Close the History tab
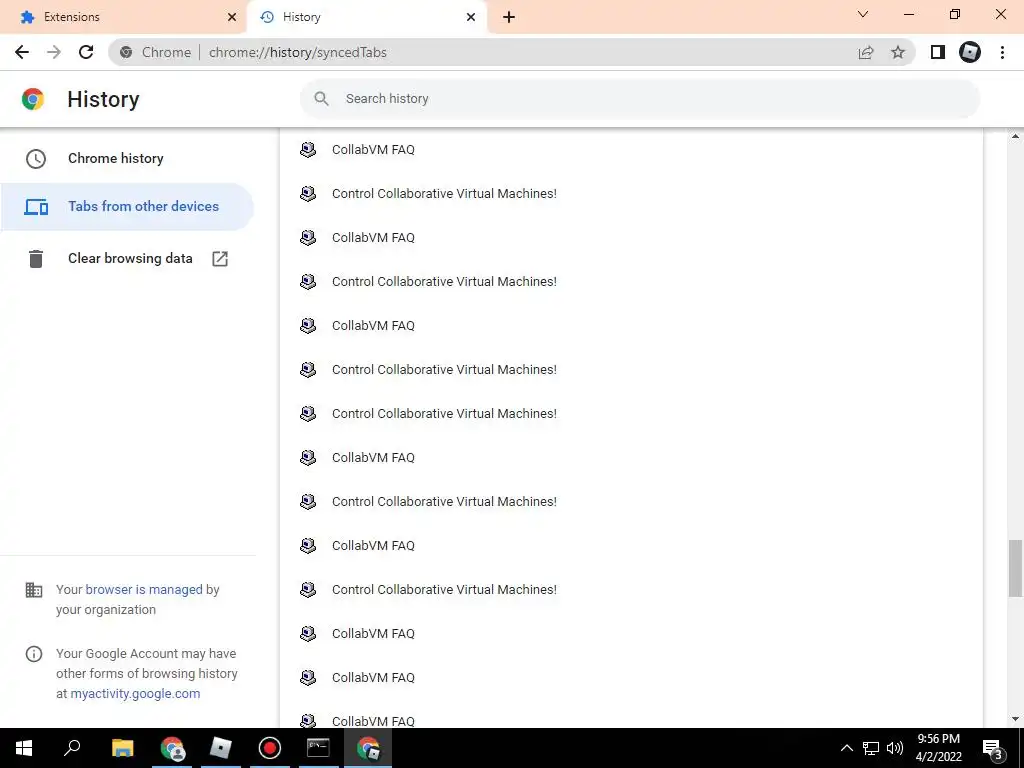 click(471, 17)
